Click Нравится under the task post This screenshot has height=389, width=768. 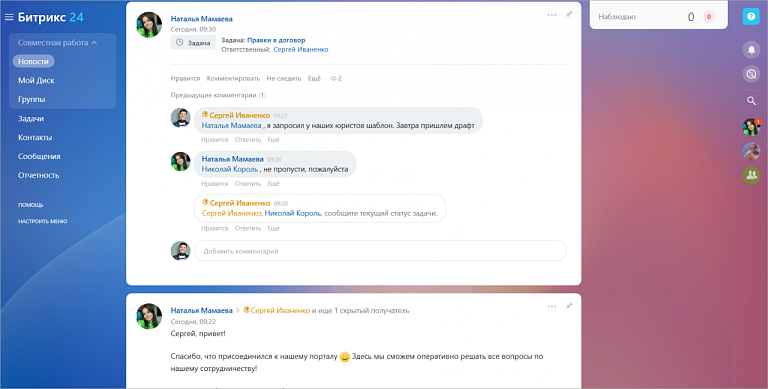pyautogui.click(x=185, y=78)
